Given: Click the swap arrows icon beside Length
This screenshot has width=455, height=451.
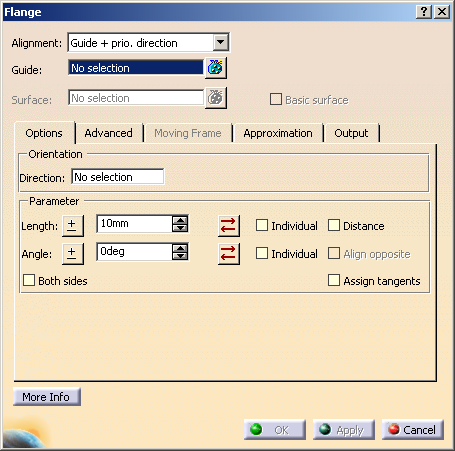Looking at the screenshot, I should [229, 226].
